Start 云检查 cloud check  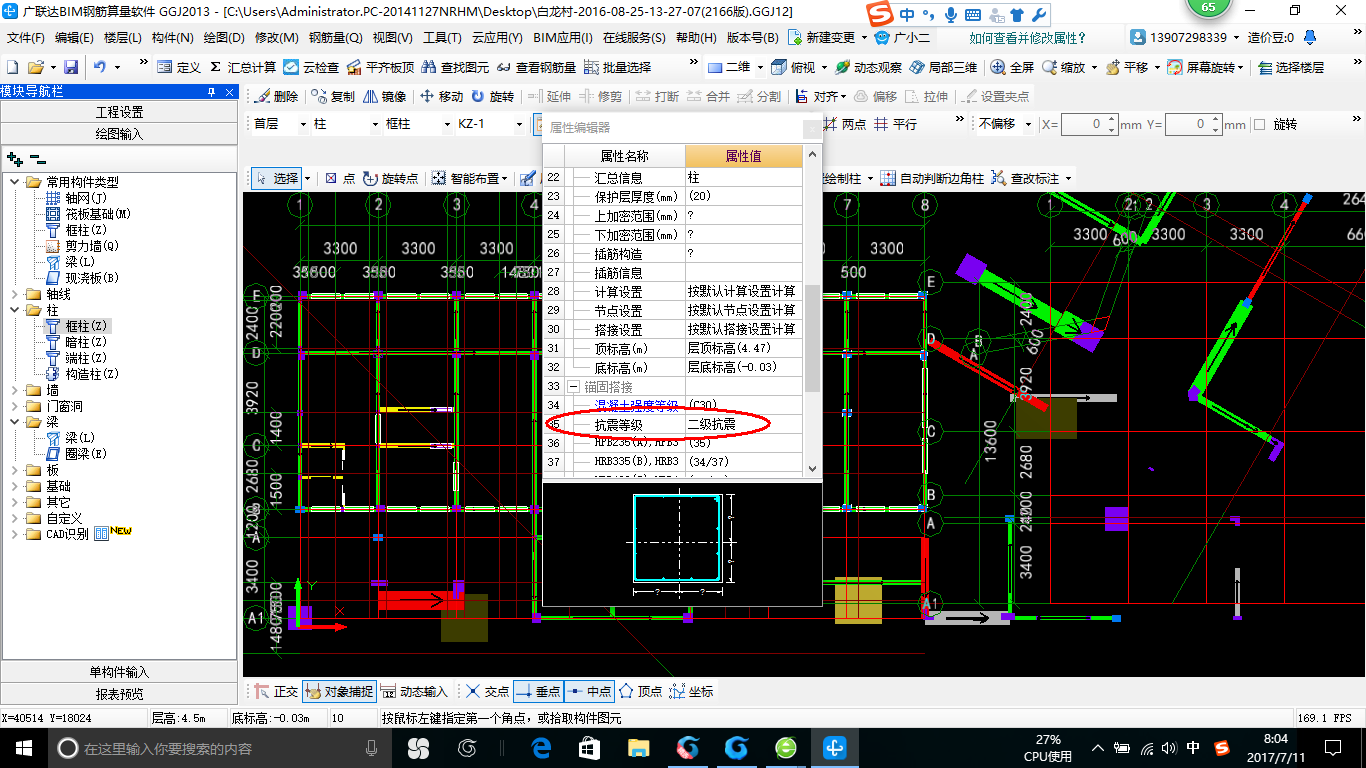pos(311,67)
